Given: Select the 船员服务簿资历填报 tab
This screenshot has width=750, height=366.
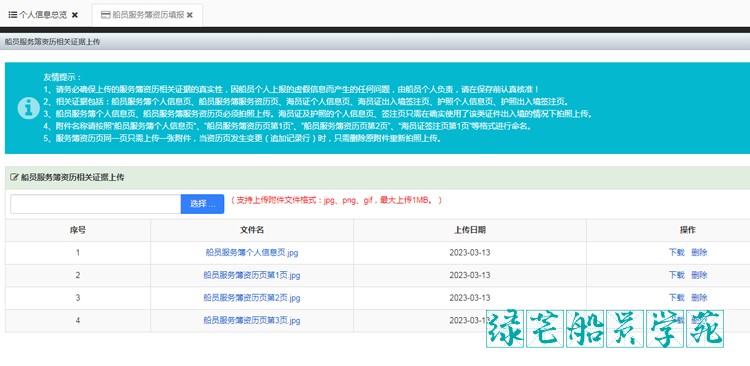Looking at the screenshot, I should 147,15.
